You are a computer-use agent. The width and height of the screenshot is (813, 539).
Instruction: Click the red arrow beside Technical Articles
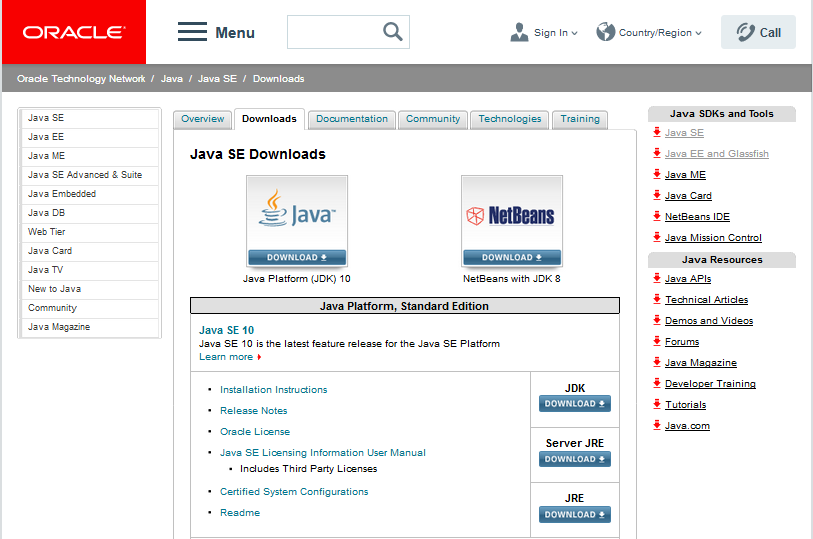(657, 299)
